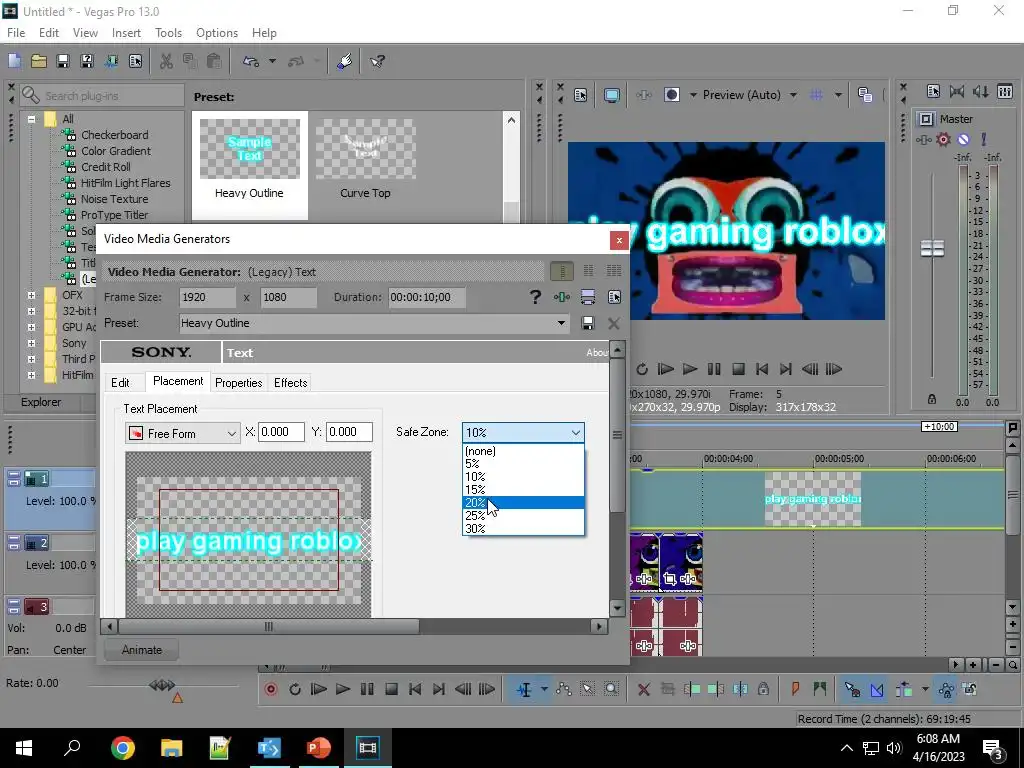Insert a region with the green flags icon
Screen dimensions: 1024x768
point(820,689)
